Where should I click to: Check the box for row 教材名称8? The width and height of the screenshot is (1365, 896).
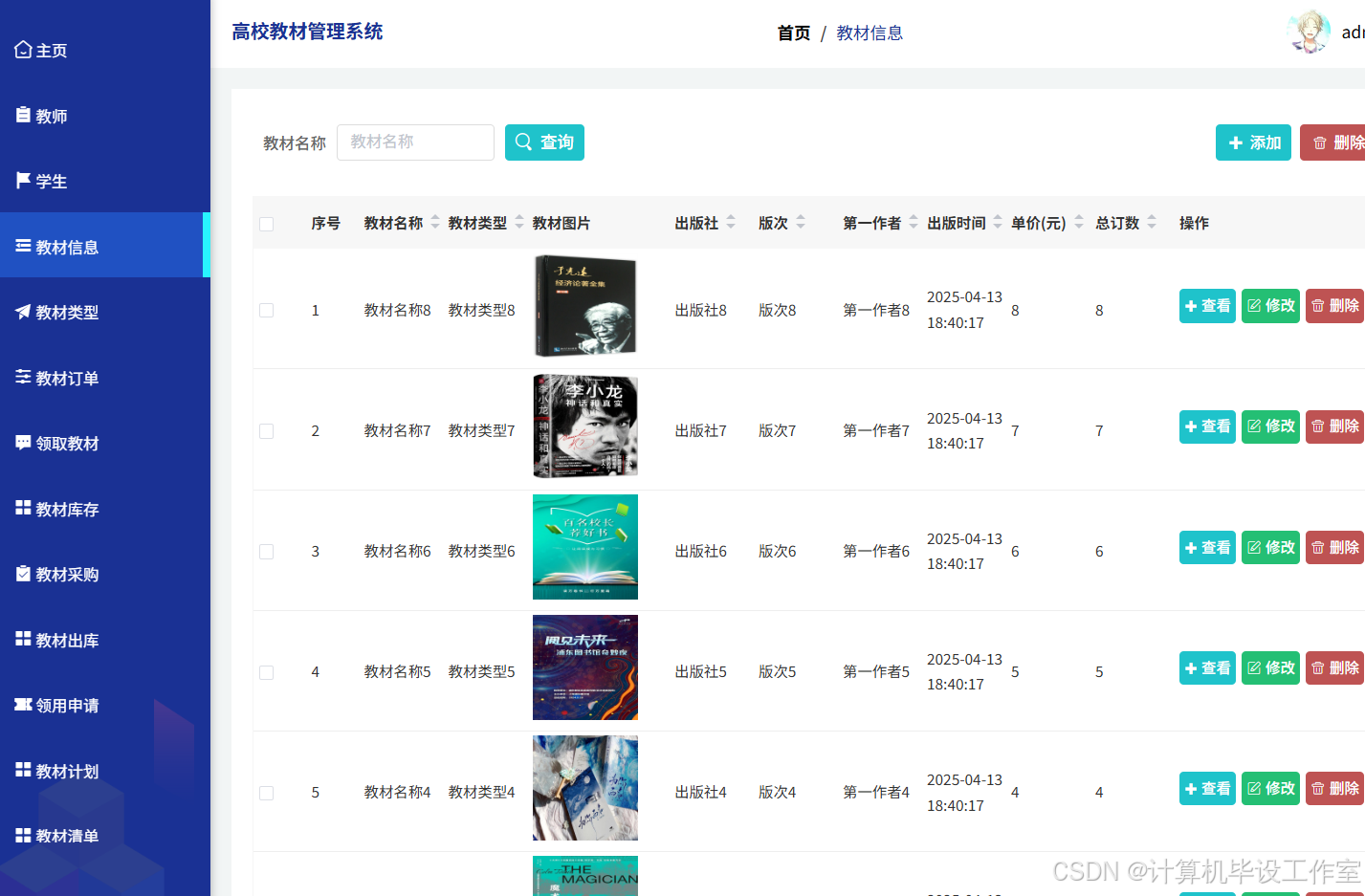click(x=267, y=311)
